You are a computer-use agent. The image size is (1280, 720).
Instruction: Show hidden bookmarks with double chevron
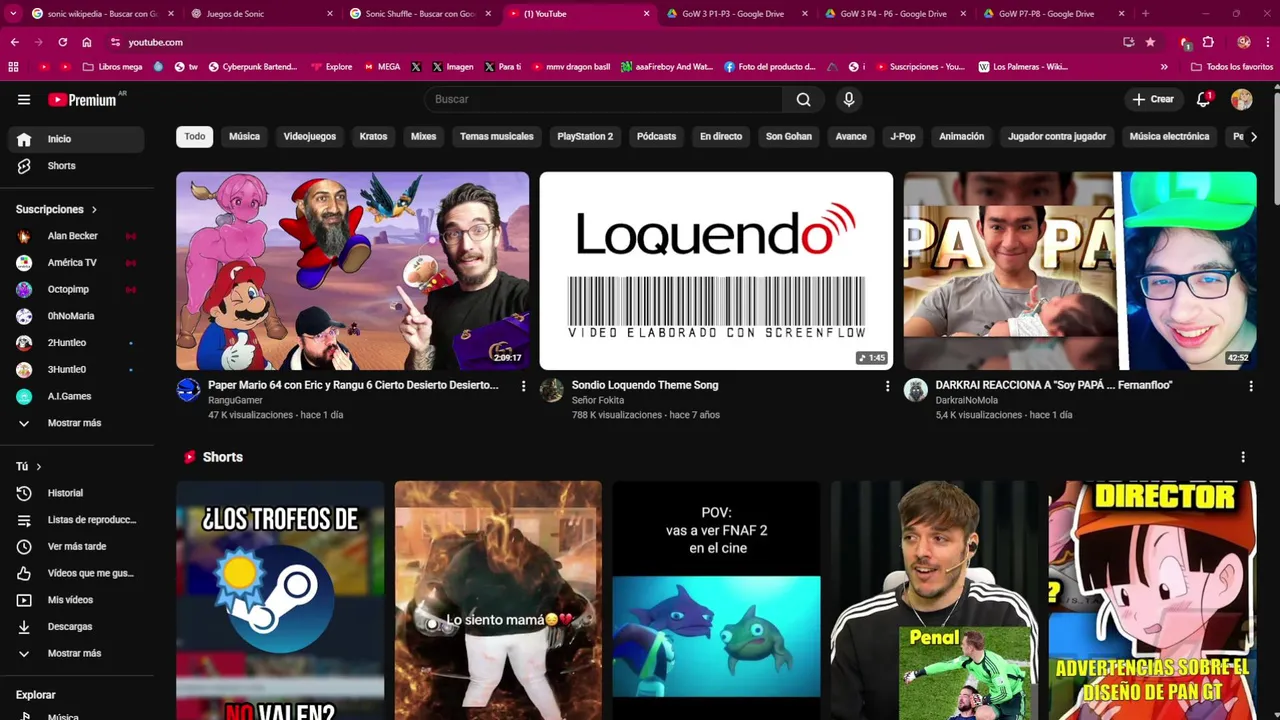pyautogui.click(x=1164, y=67)
